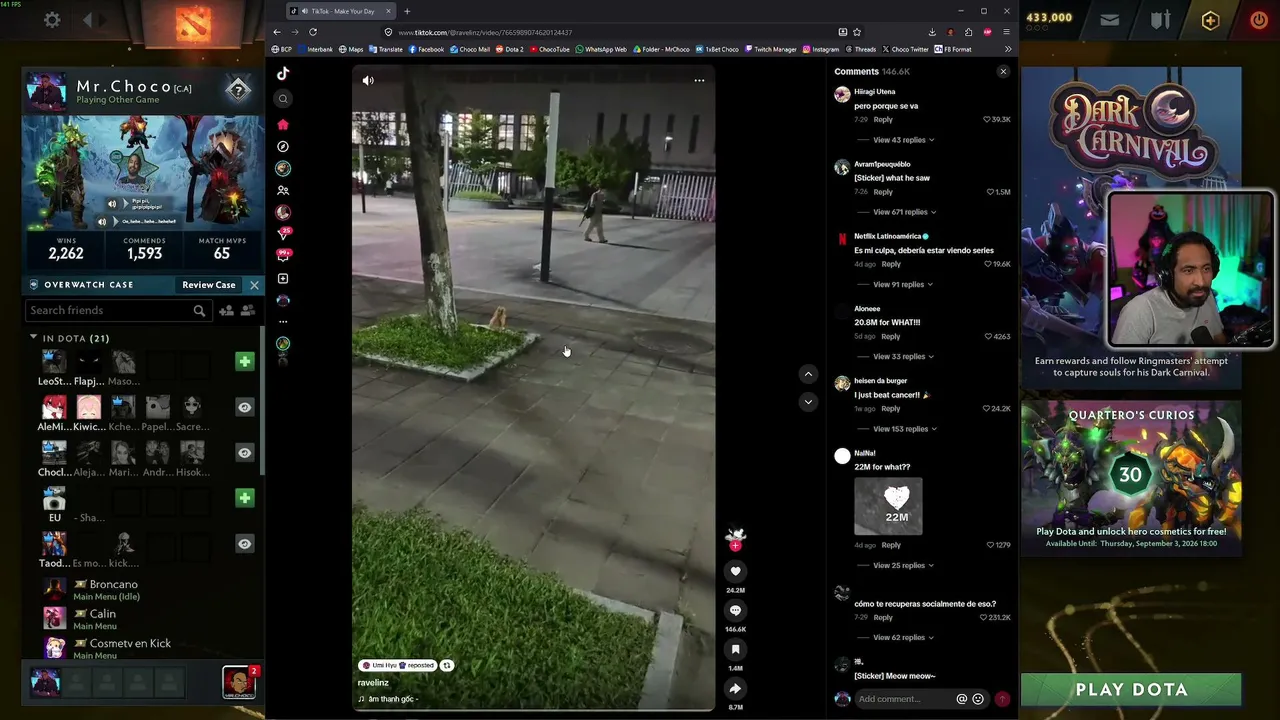Screen dimensions: 1280x720
Task: Expand View 62 replies
Action: (903, 637)
